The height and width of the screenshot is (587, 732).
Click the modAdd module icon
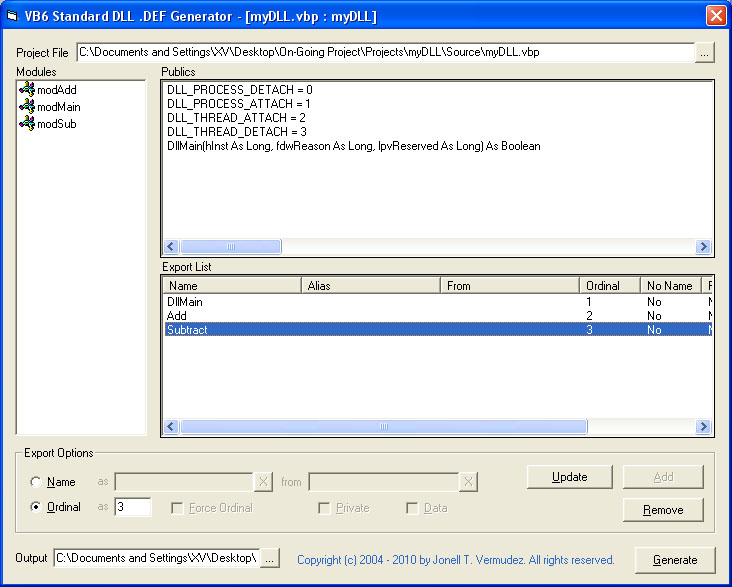(26, 90)
